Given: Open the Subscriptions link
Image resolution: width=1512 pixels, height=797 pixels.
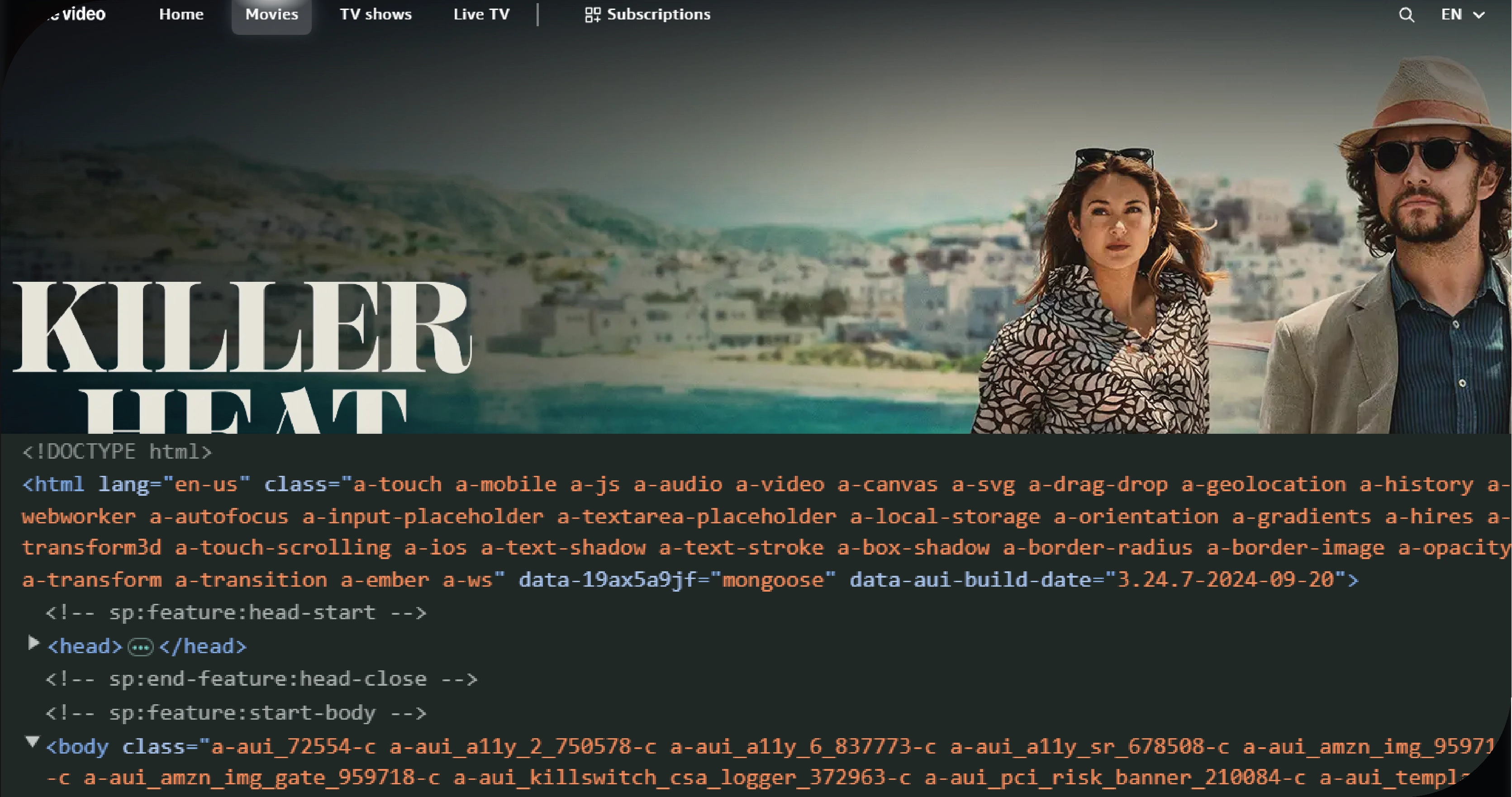Looking at the screenshot, I should coord(658,14).
